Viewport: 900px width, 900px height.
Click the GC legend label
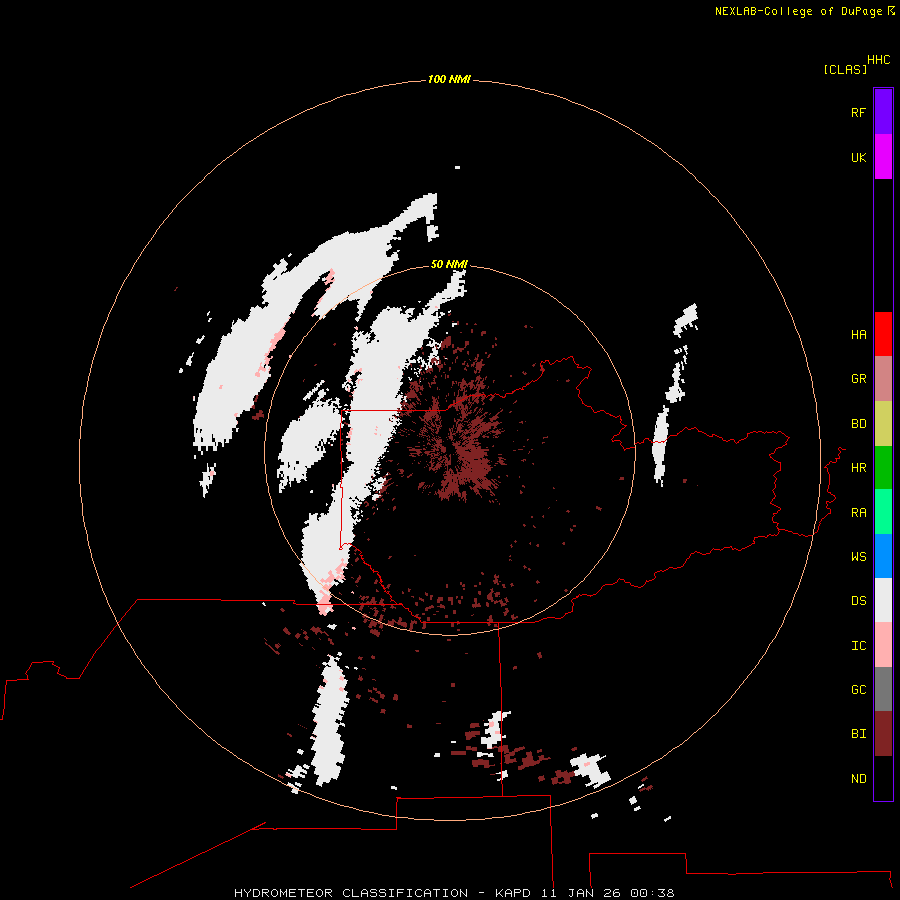click(858, 690)
